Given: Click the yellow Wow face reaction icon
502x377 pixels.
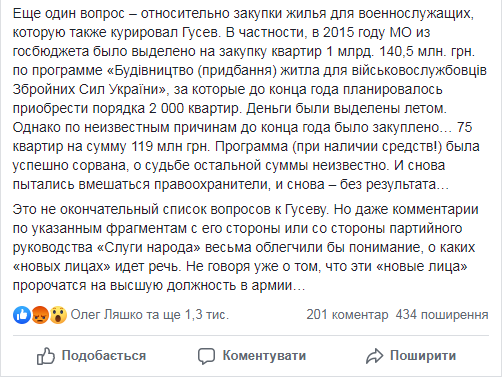Looking at the screenshot, I should (x=58, y=315).
